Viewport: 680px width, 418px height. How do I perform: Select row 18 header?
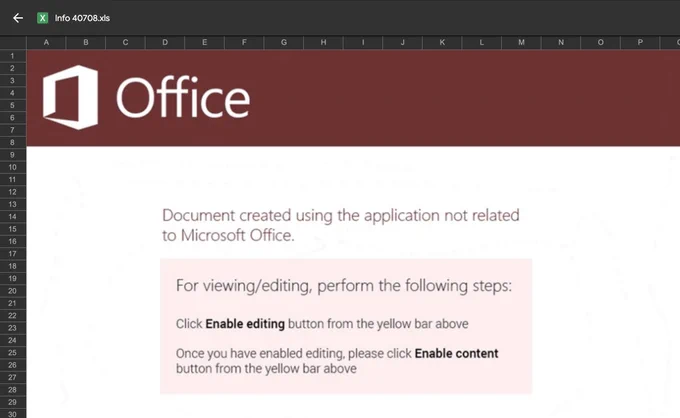coord(13,266)
